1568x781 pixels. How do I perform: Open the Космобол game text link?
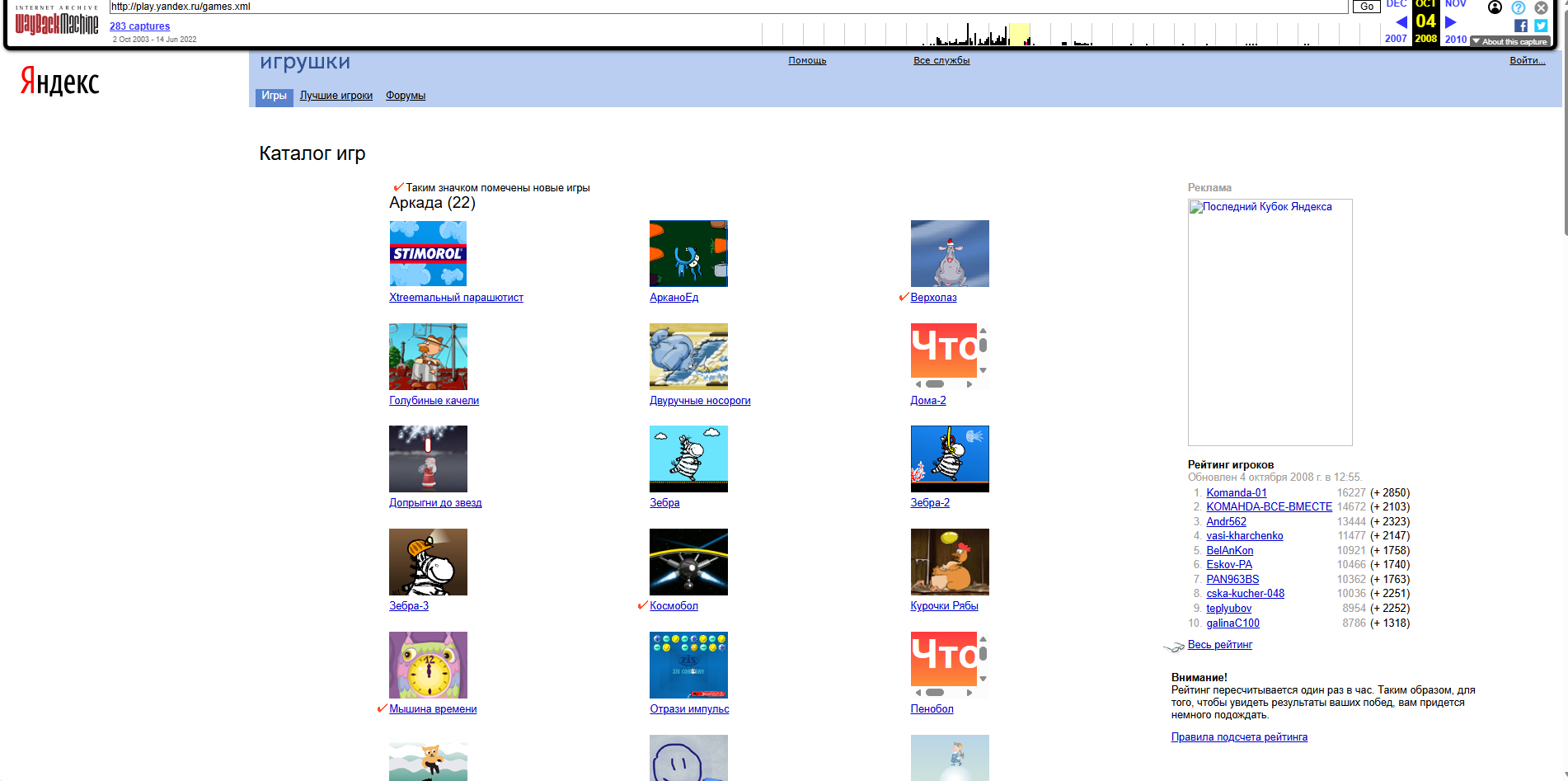pyautogui.click(x=674, y=606)
